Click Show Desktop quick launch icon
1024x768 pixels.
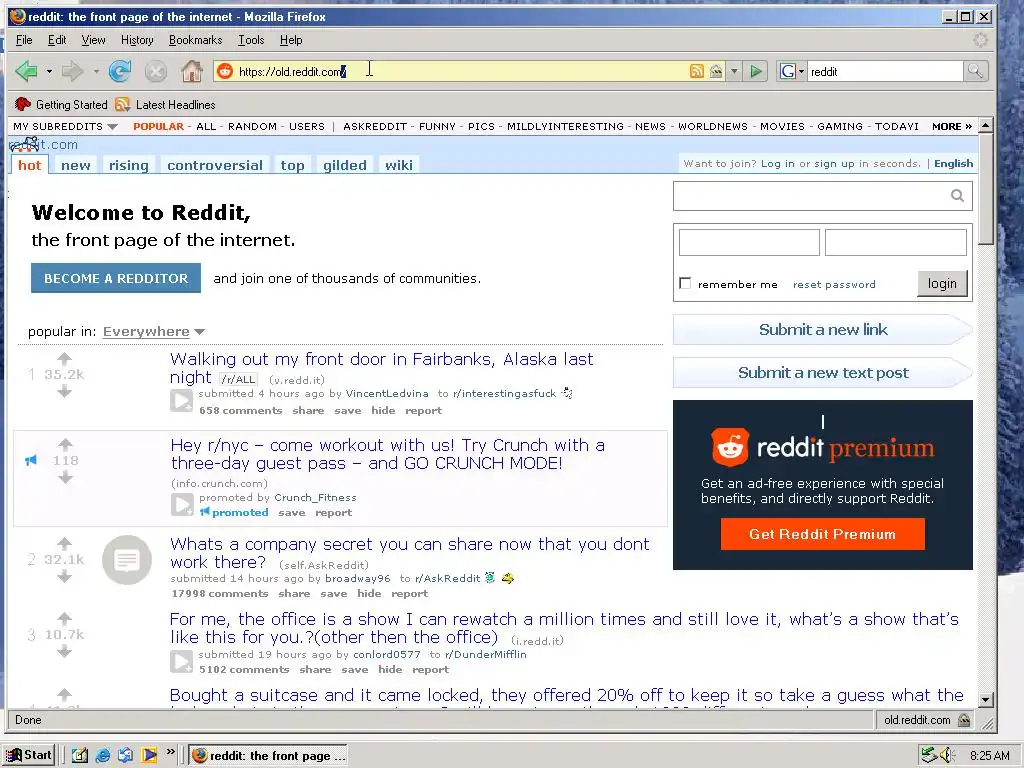(x=79, y=756)
